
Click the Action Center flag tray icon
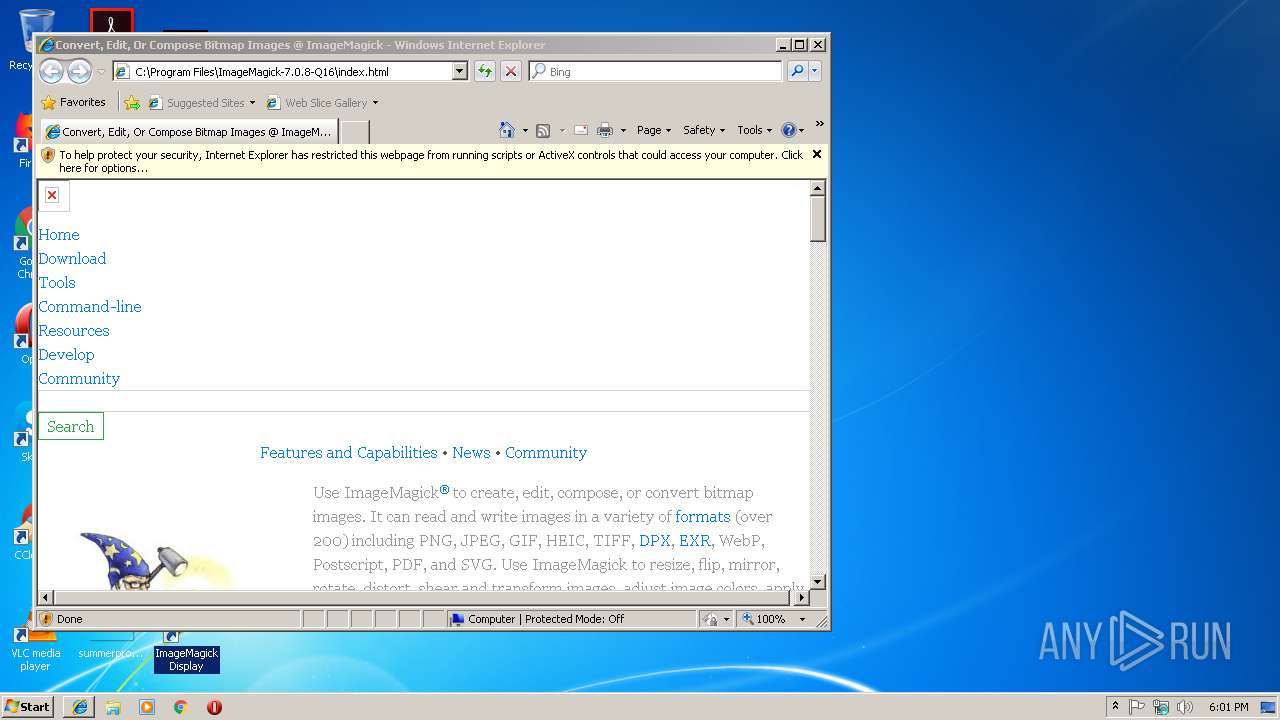click(x=1137, y=707)
